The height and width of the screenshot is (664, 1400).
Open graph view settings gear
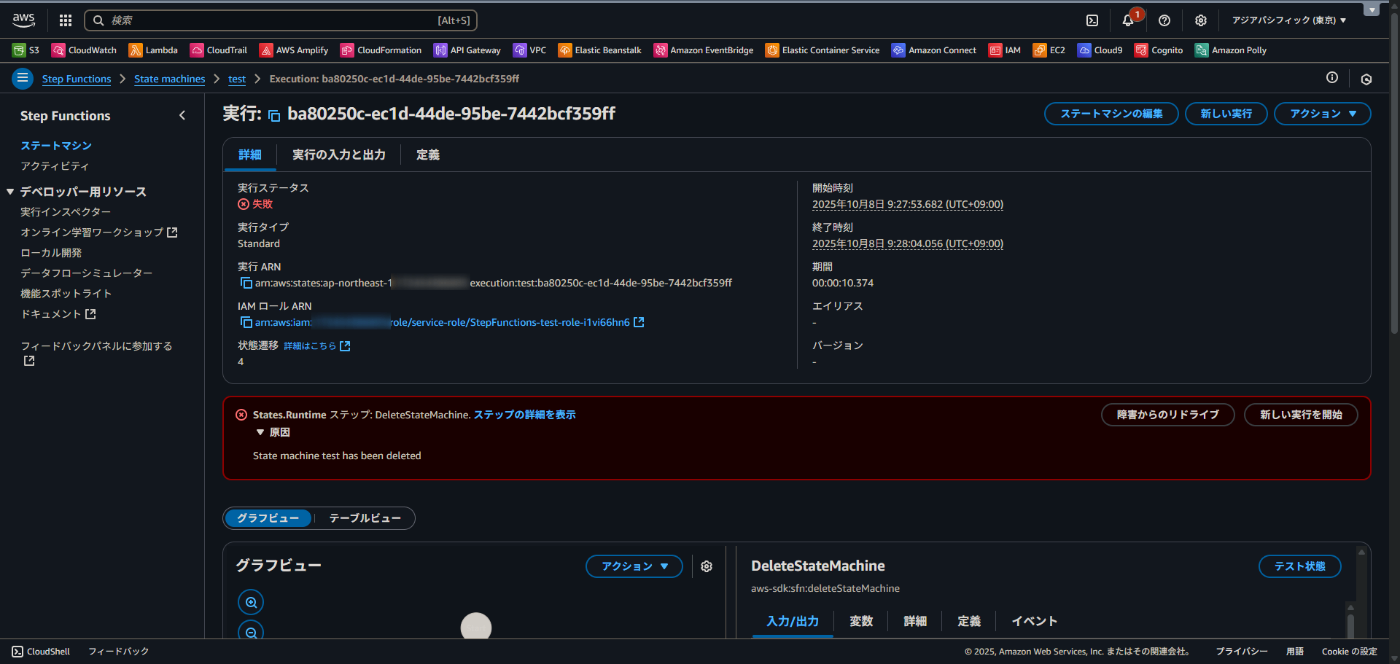click(x=707, y=566)
